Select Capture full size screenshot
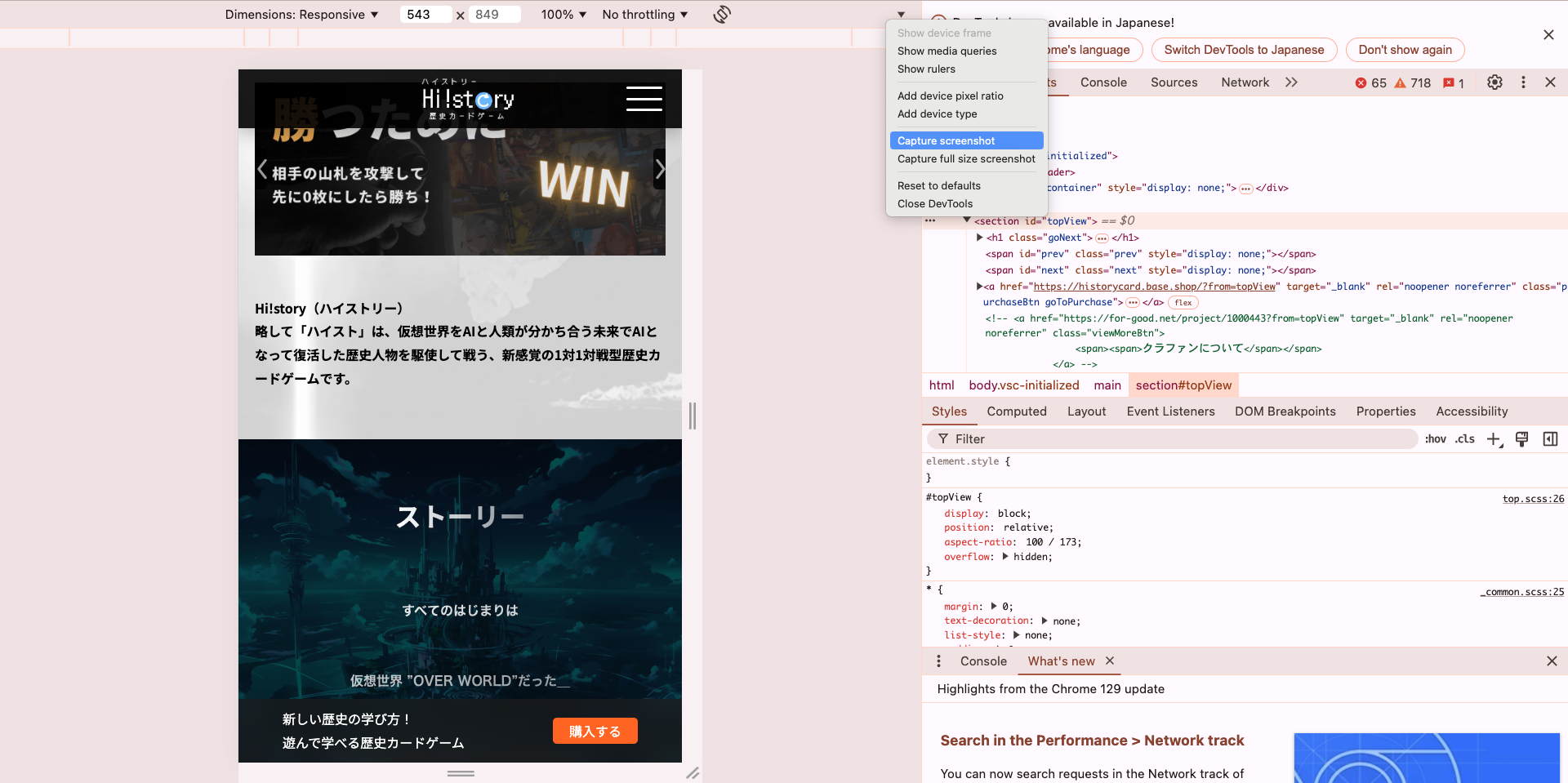The image size is (1568, 783). 965,158
